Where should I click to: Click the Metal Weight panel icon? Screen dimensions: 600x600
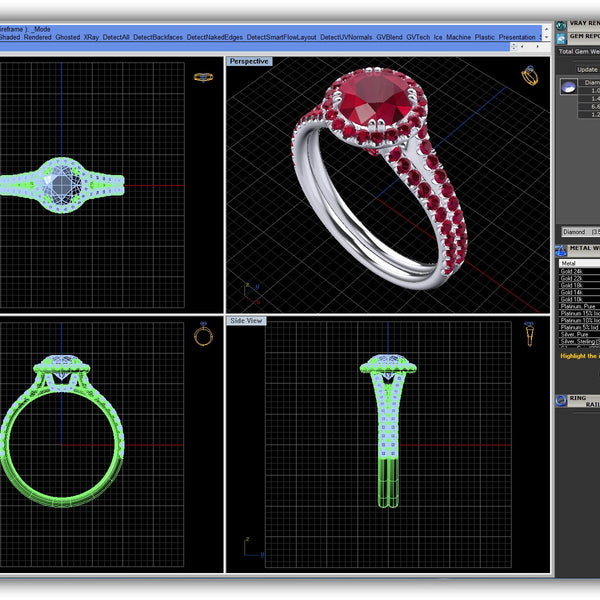click(561, 248)
